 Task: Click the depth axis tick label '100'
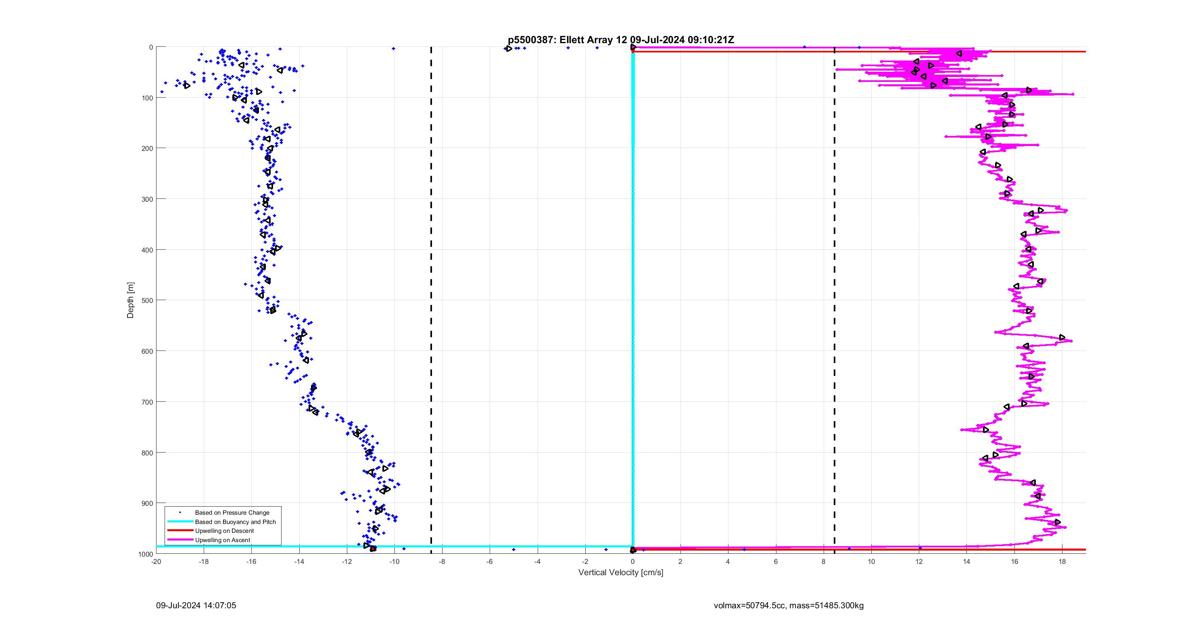point(146,98)
